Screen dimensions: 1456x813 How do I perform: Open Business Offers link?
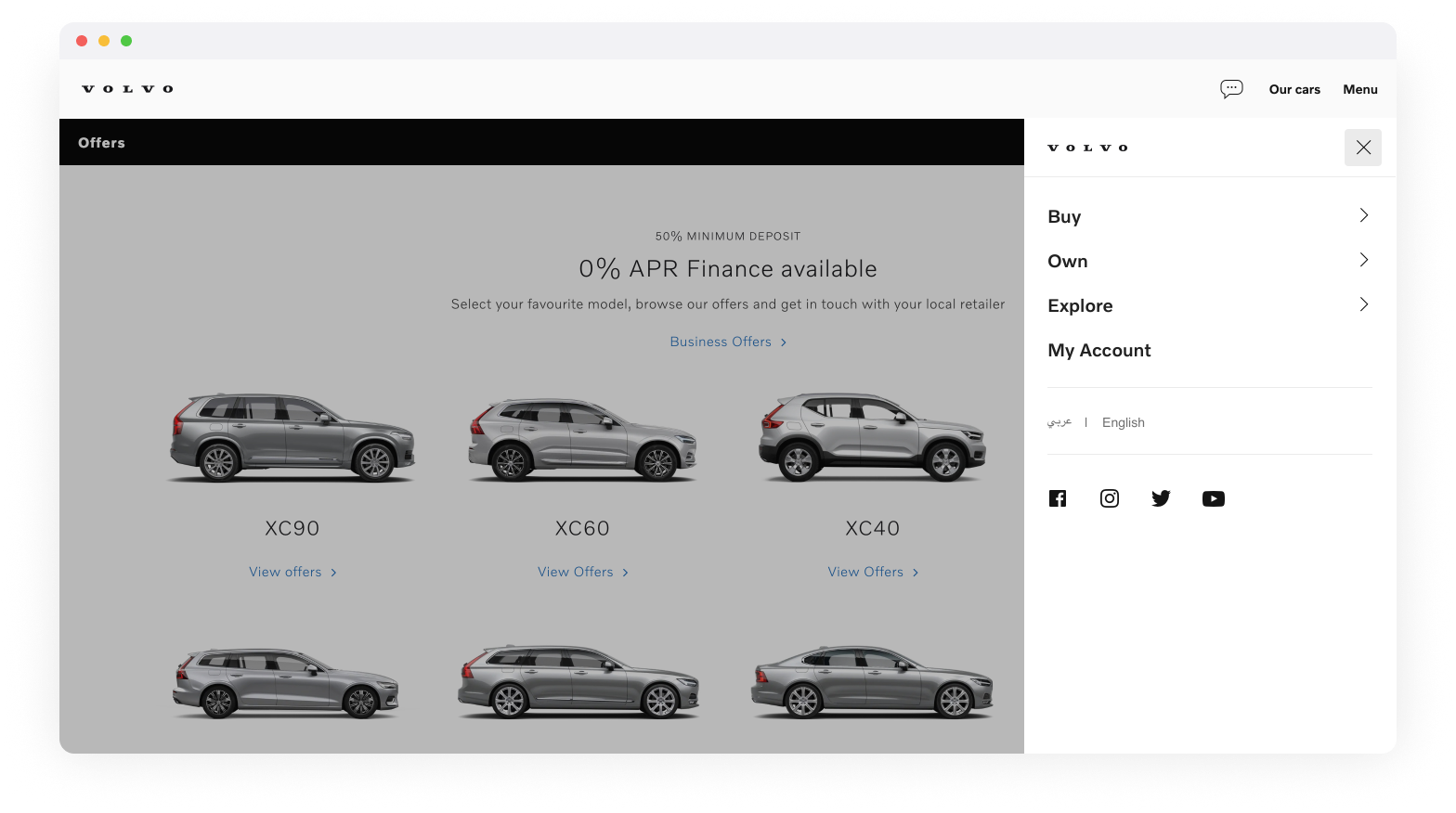point(728,342)
